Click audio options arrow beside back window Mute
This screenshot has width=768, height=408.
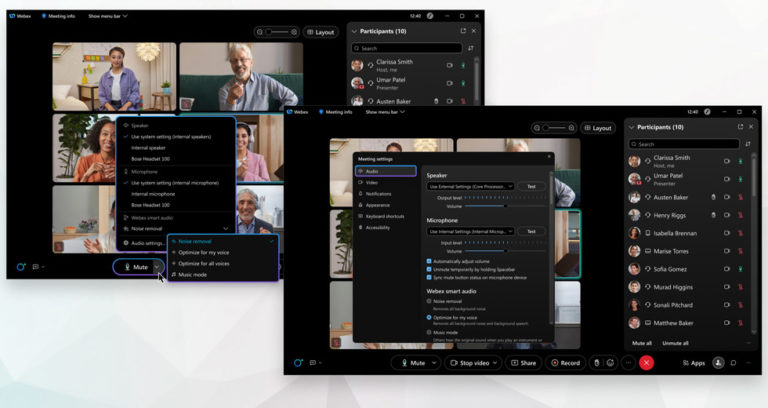coord(157,267)
